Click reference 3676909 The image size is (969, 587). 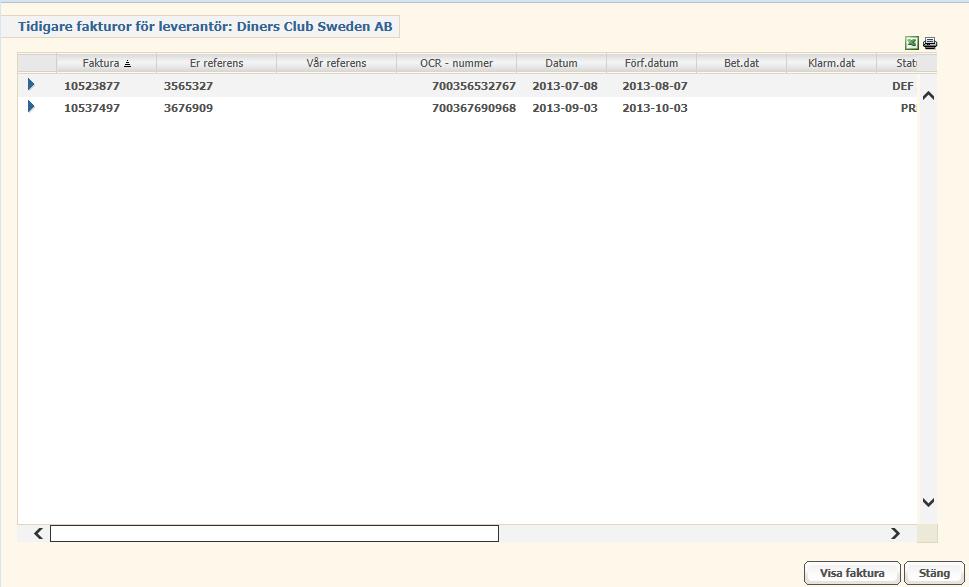pos(188,108)
